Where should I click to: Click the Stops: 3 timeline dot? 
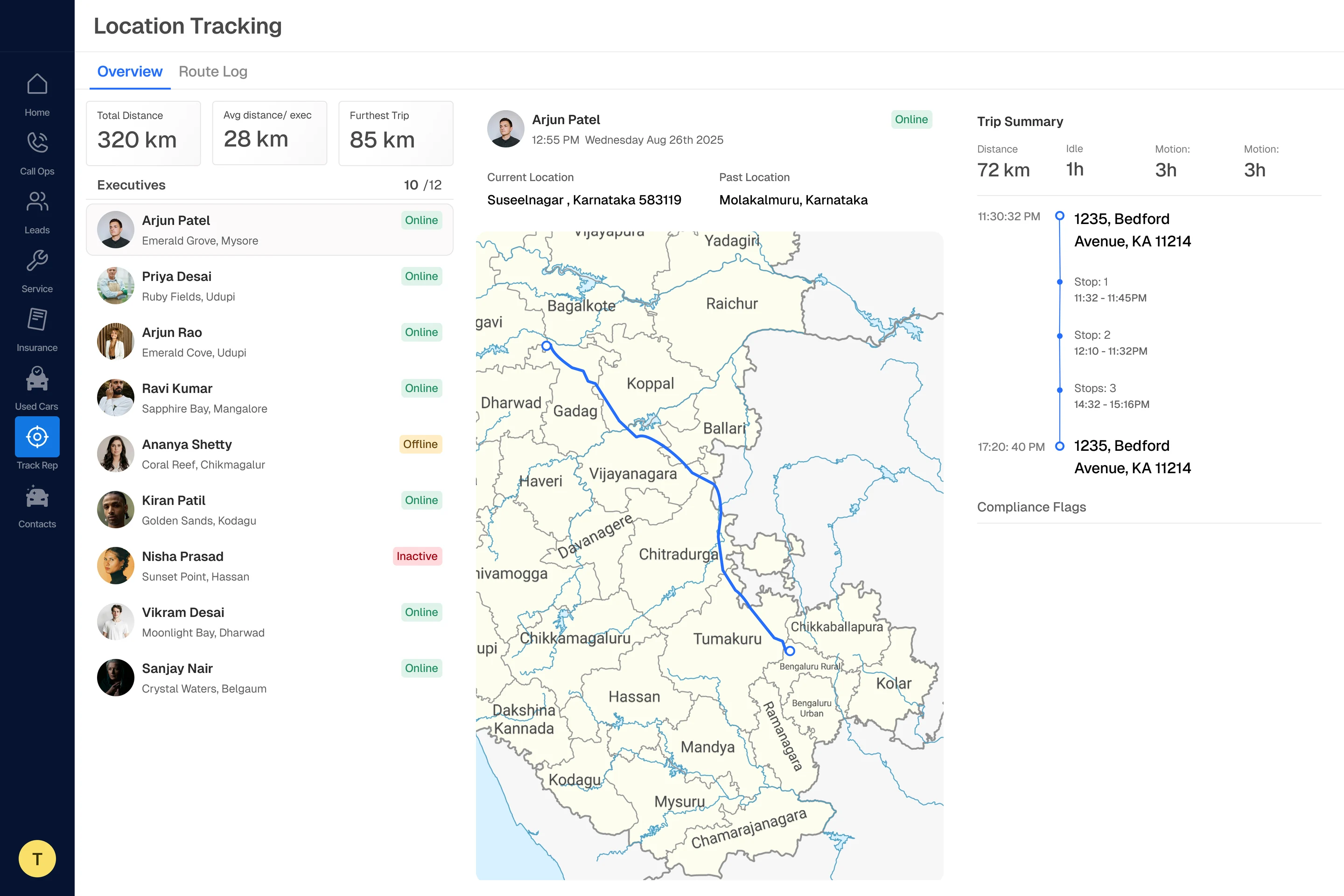1059,390
